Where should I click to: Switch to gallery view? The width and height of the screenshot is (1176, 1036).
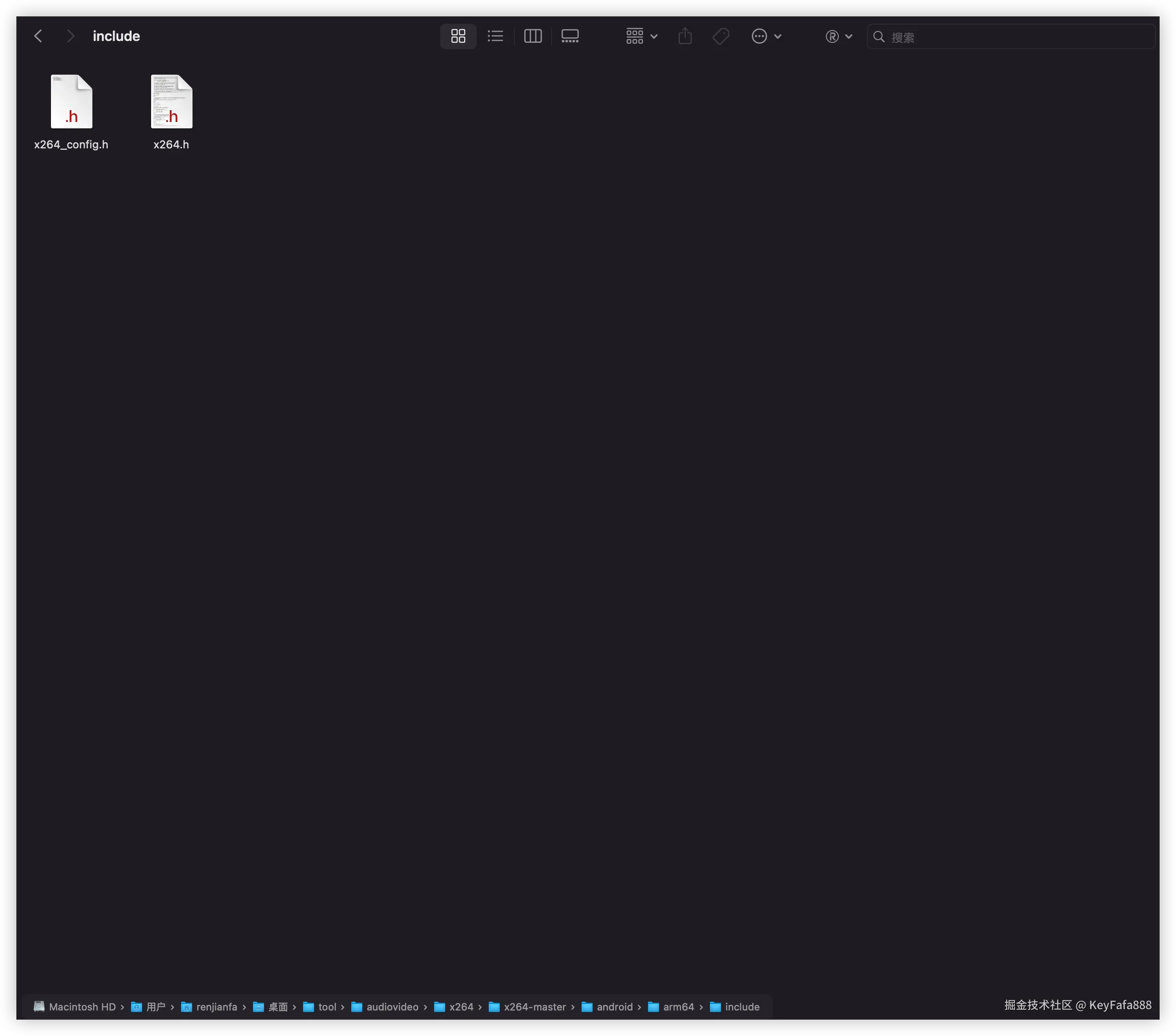[x=570, y=36]
